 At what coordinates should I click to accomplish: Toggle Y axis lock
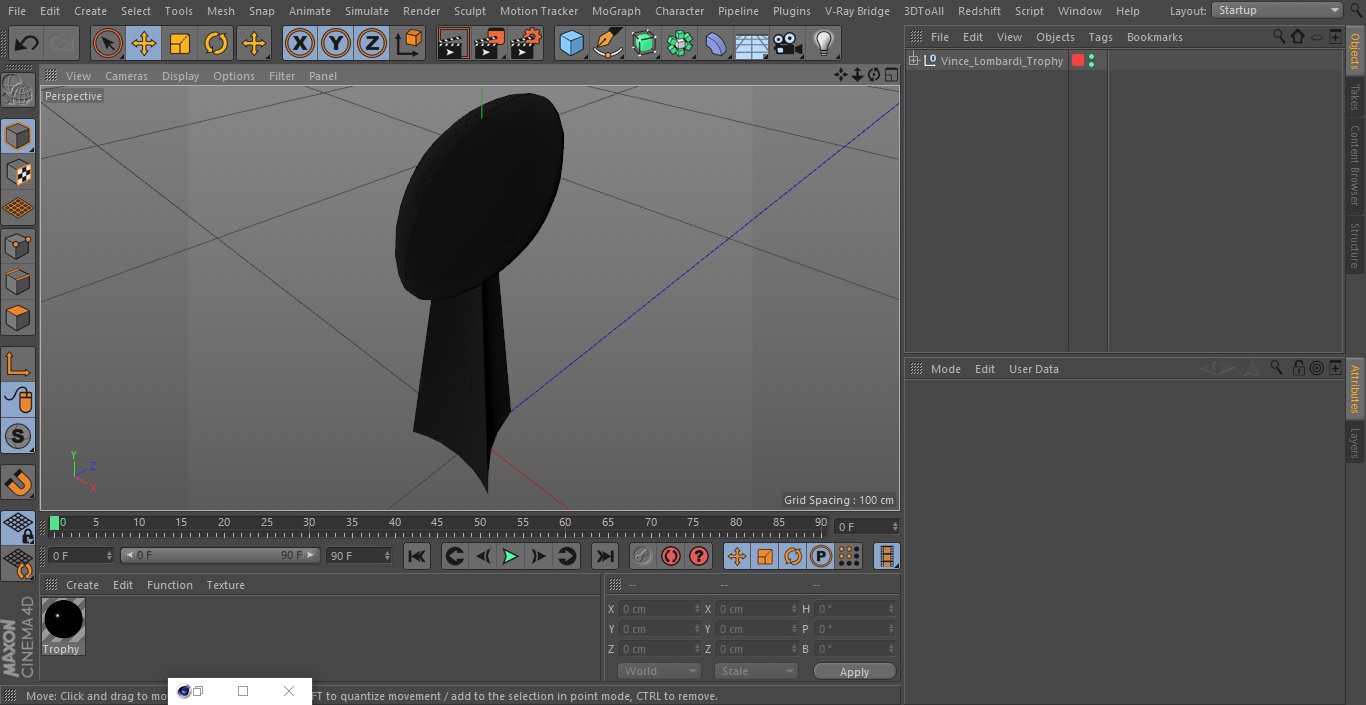[336, 43]
